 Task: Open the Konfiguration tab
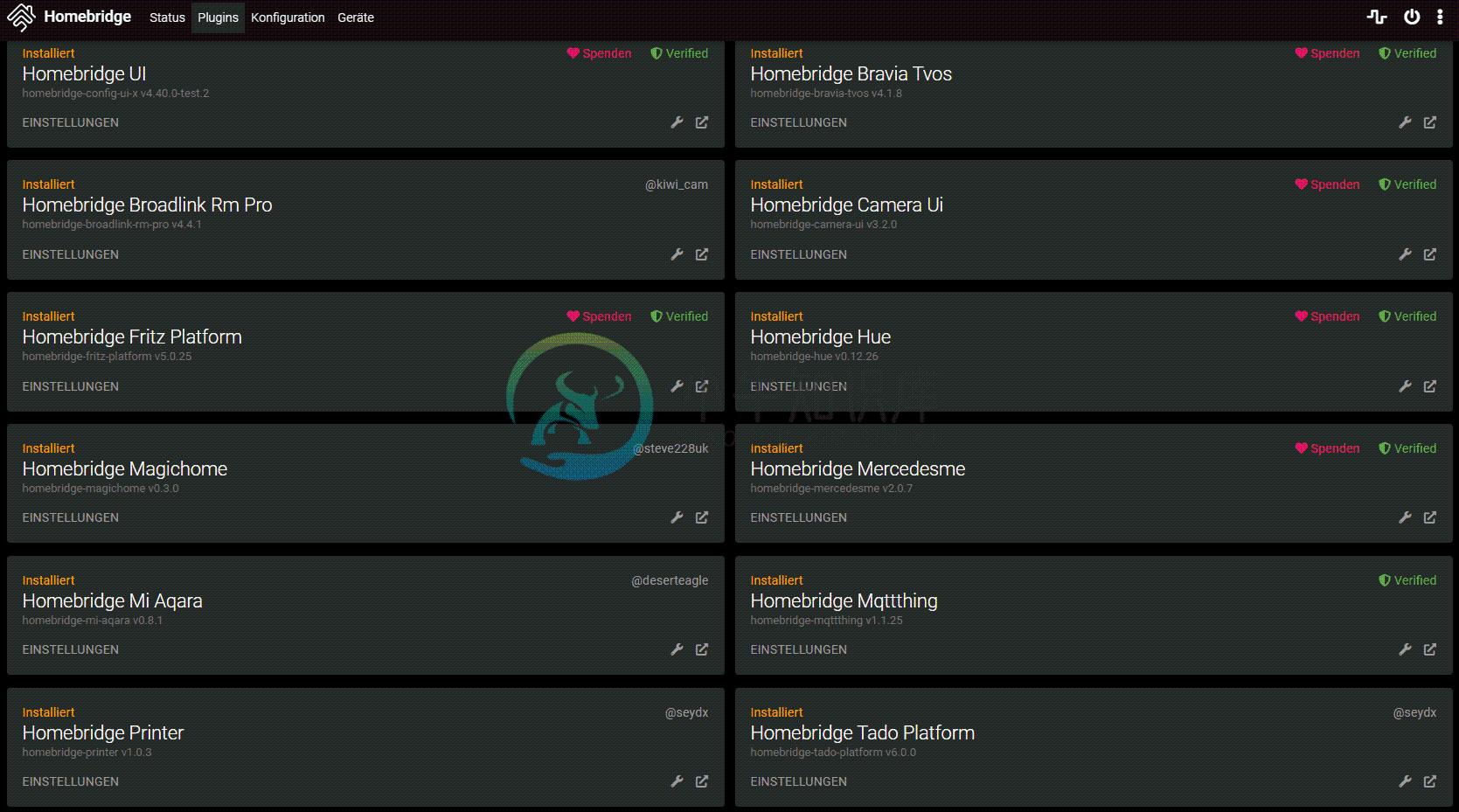[x=288, y=17]
